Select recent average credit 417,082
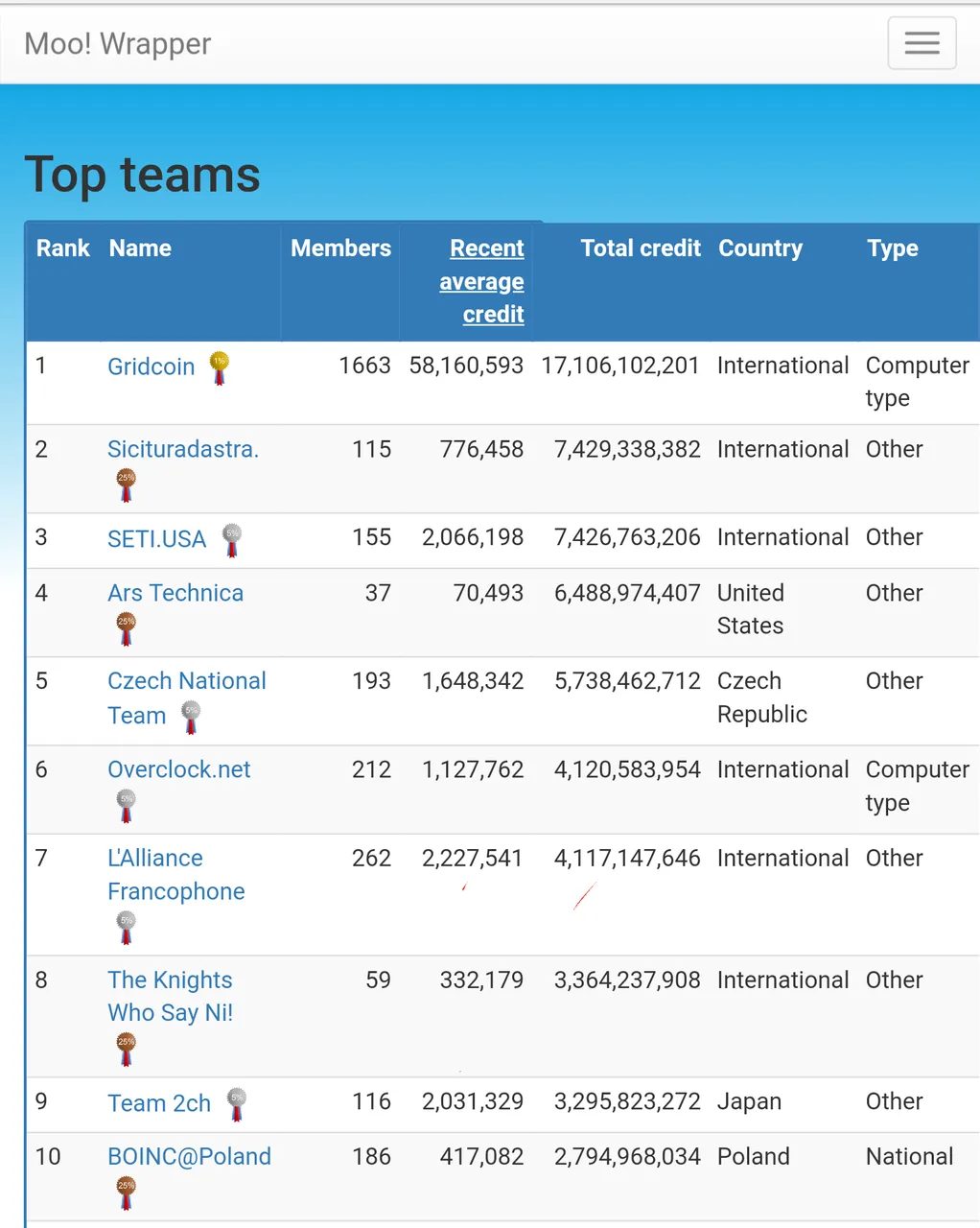 point(481,1156)
